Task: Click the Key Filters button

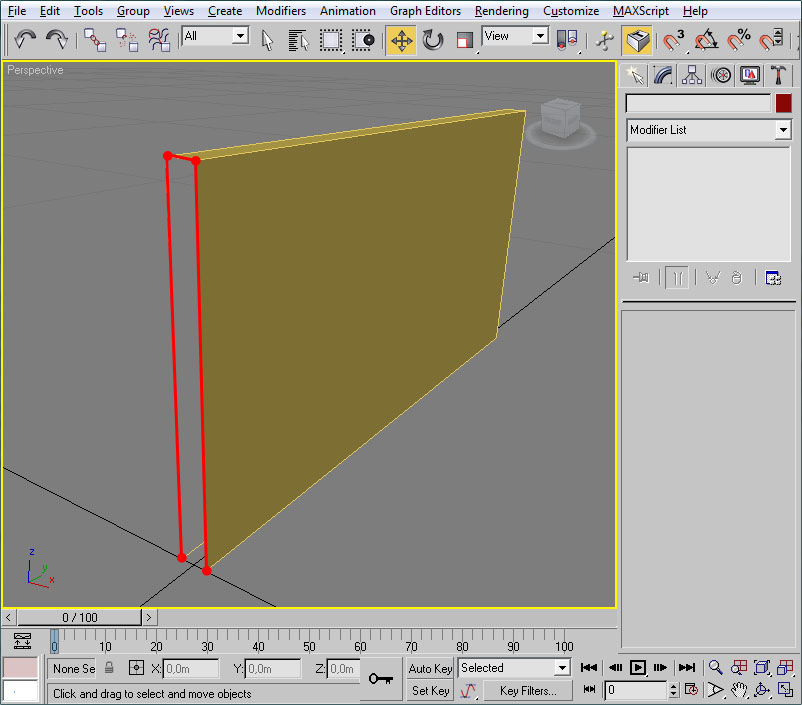Action: pyautogui.click(x=527, y=690)
